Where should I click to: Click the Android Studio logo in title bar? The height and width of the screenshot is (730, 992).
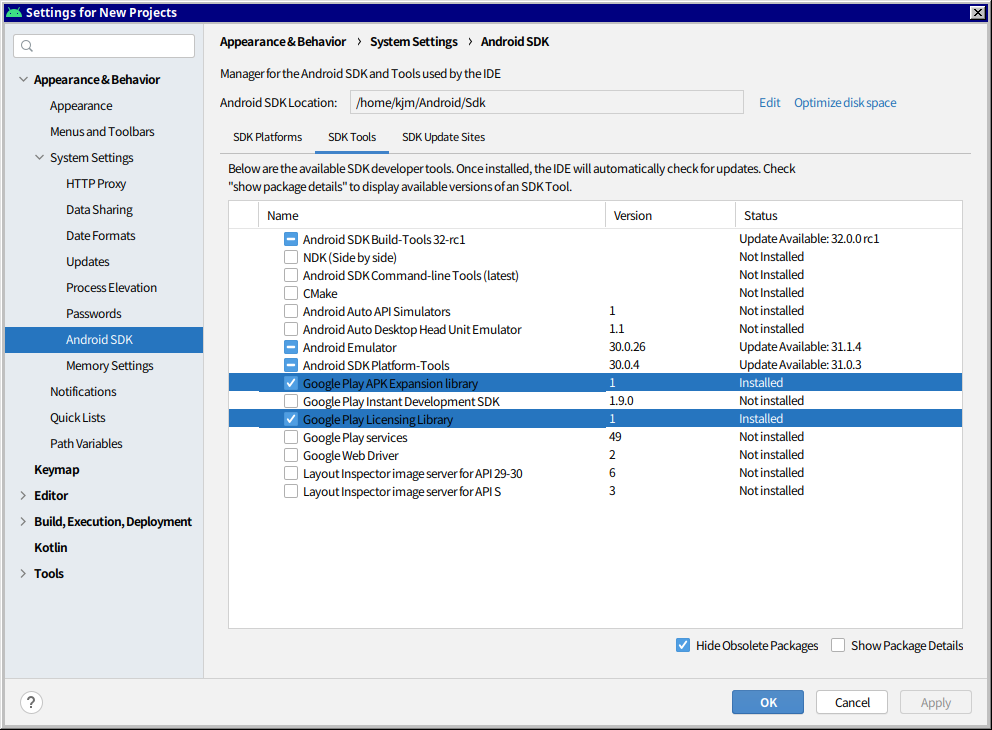14,12
